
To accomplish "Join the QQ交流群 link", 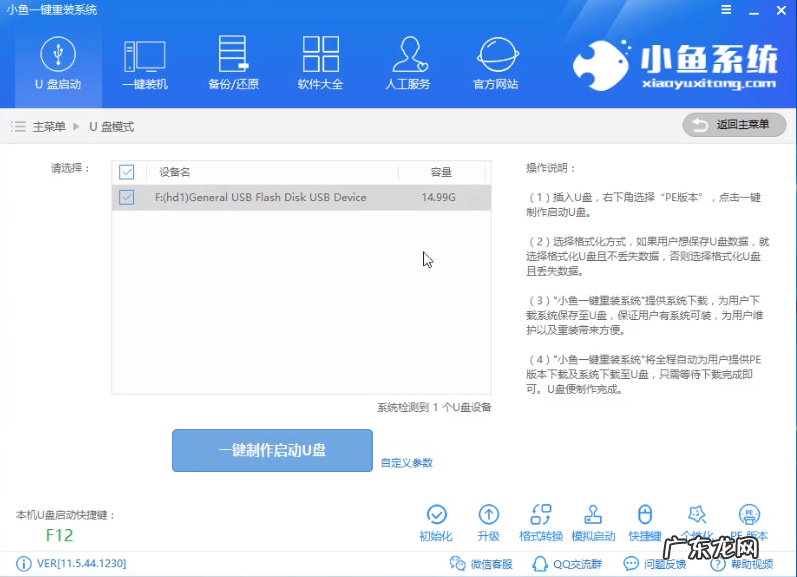I will tap(567, 564).
